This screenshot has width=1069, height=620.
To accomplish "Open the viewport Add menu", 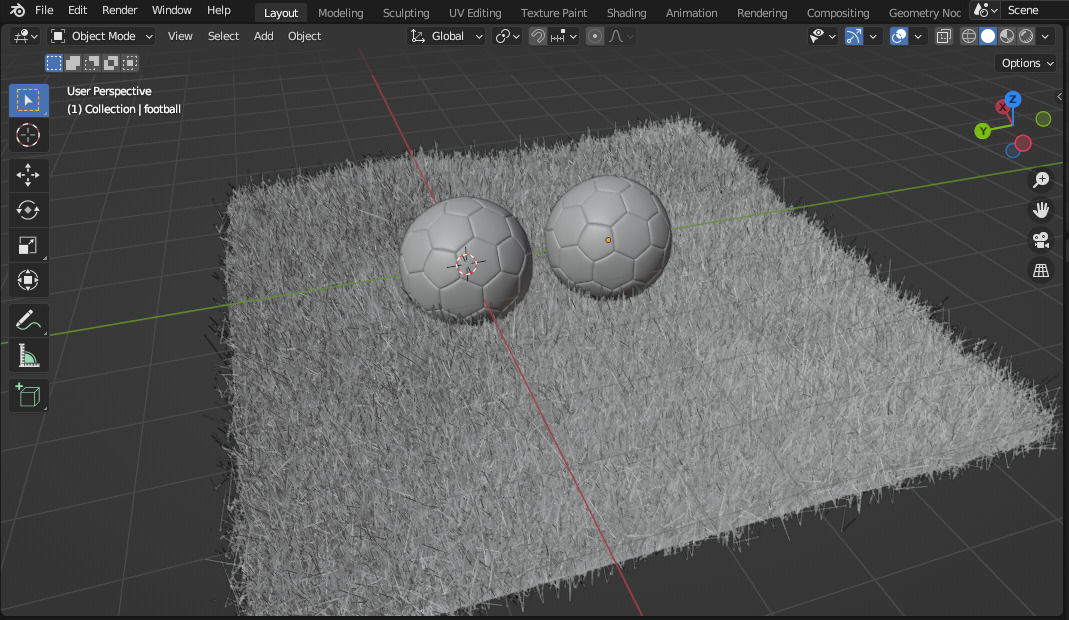I will [263, 36].
